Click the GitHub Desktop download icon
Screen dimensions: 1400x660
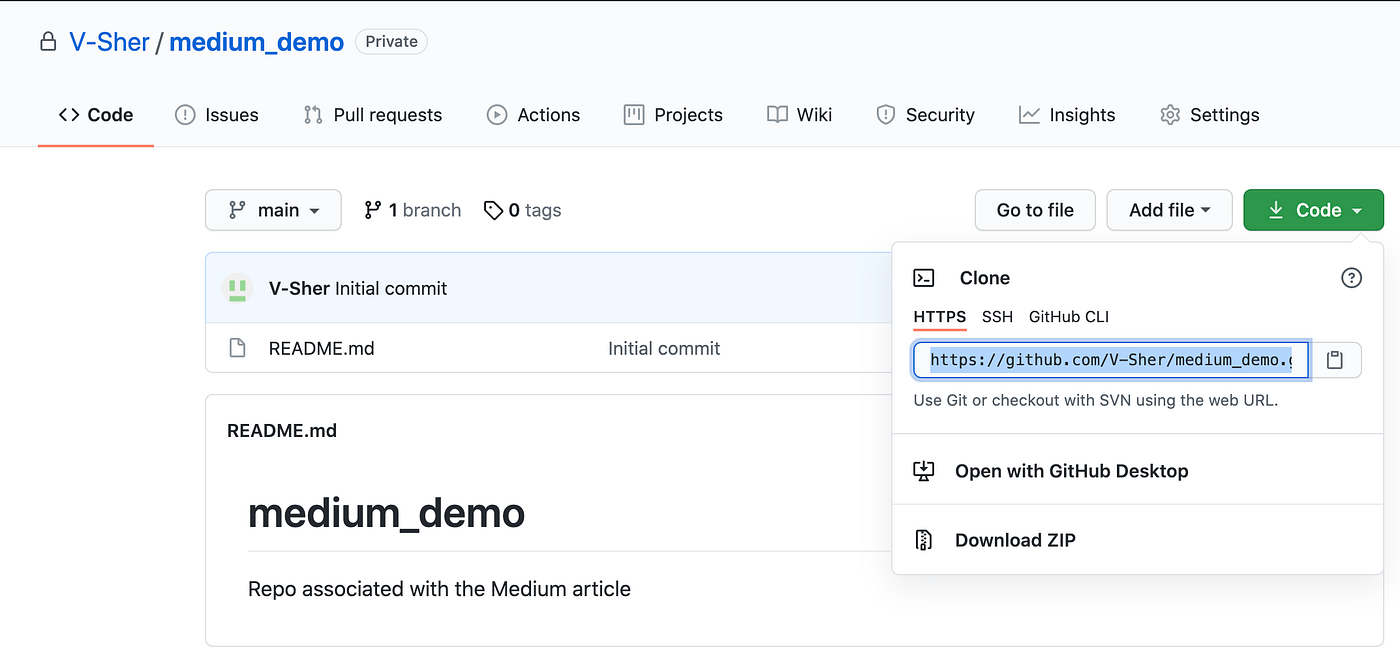924,471
